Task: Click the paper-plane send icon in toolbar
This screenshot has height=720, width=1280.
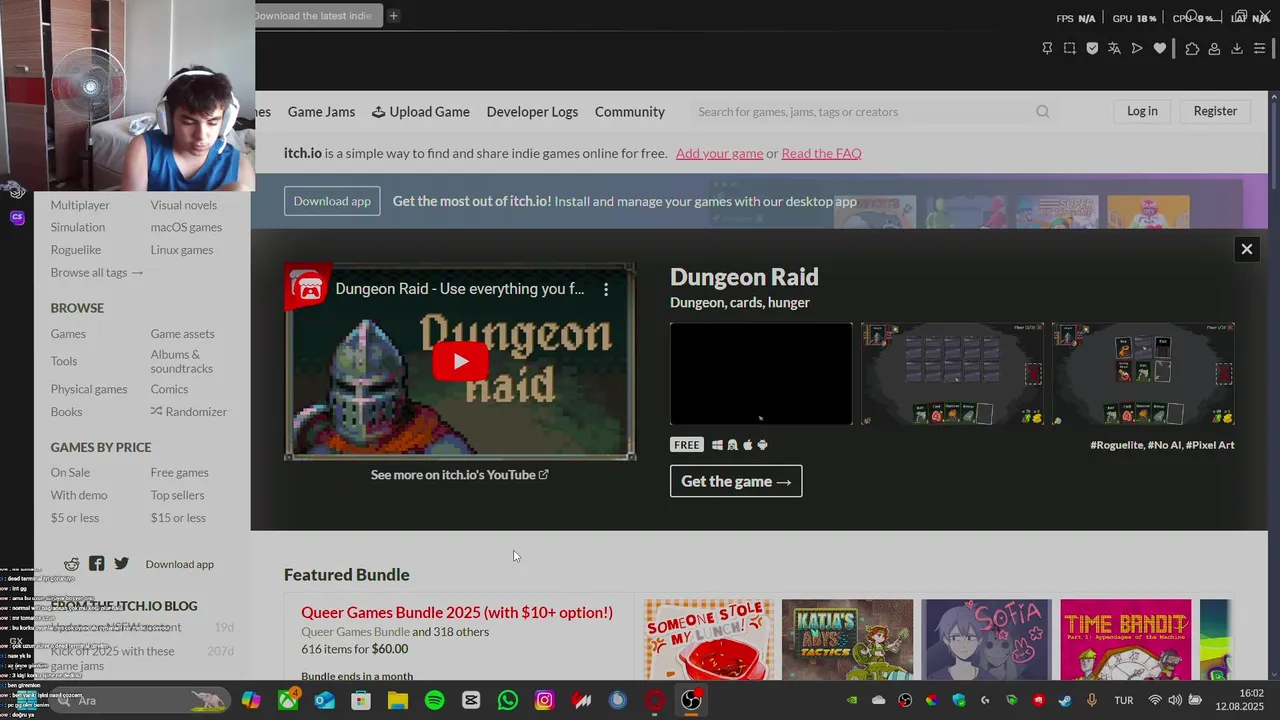Action: (x=1137, y=48)
